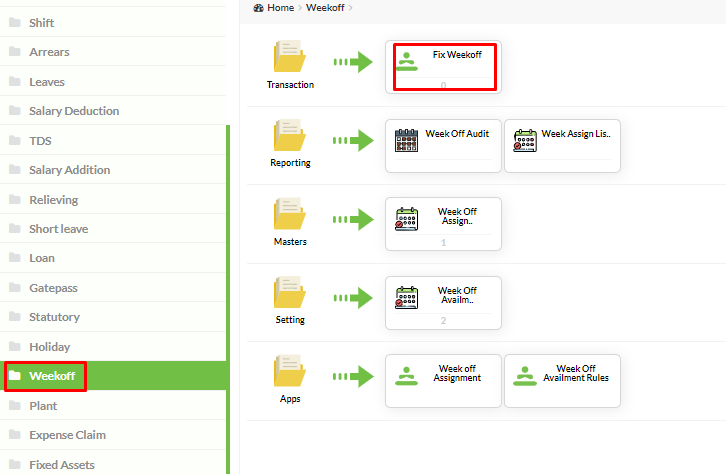Click the Apps folder icon
Screen dimensions: 726x474
290,371
